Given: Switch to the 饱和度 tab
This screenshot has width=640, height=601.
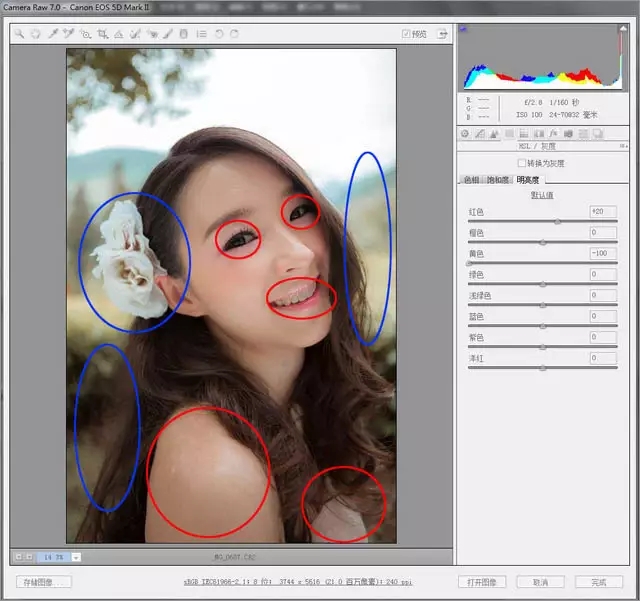Looking at the screenshot, I should tap(498, 180).
